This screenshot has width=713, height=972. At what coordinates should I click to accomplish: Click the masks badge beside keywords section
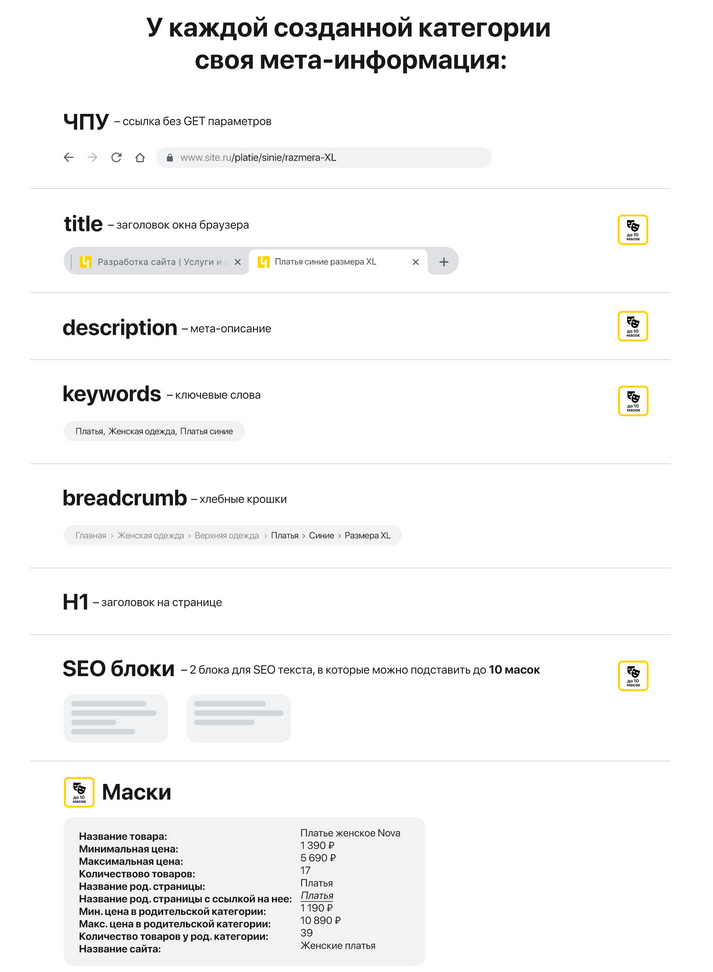point(632,400)
